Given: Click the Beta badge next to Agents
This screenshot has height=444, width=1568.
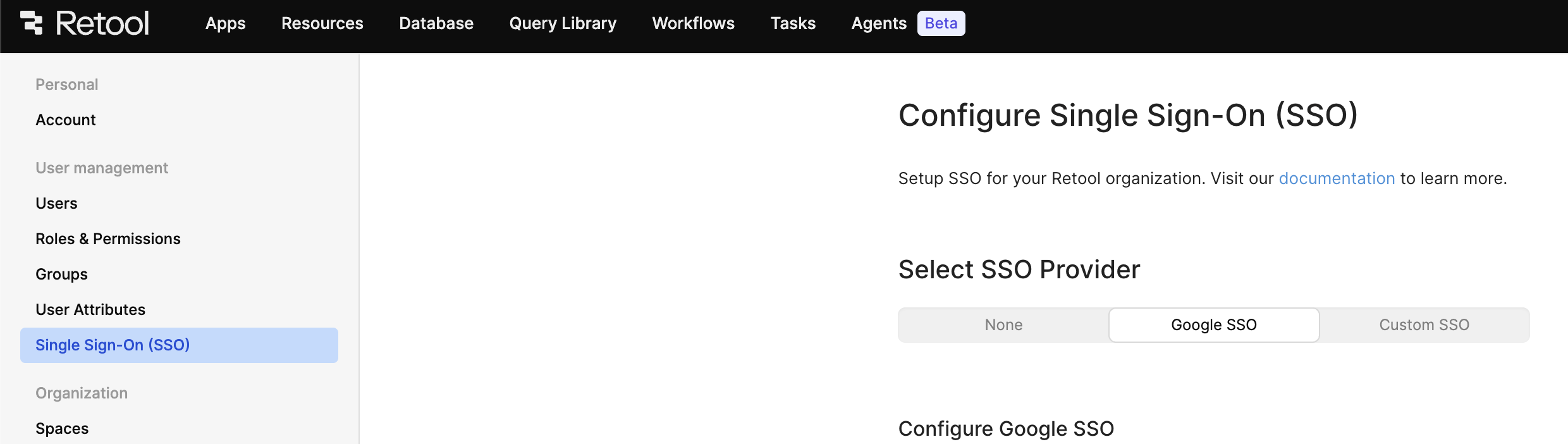Looking at the screenshot, I should [941, 23].
